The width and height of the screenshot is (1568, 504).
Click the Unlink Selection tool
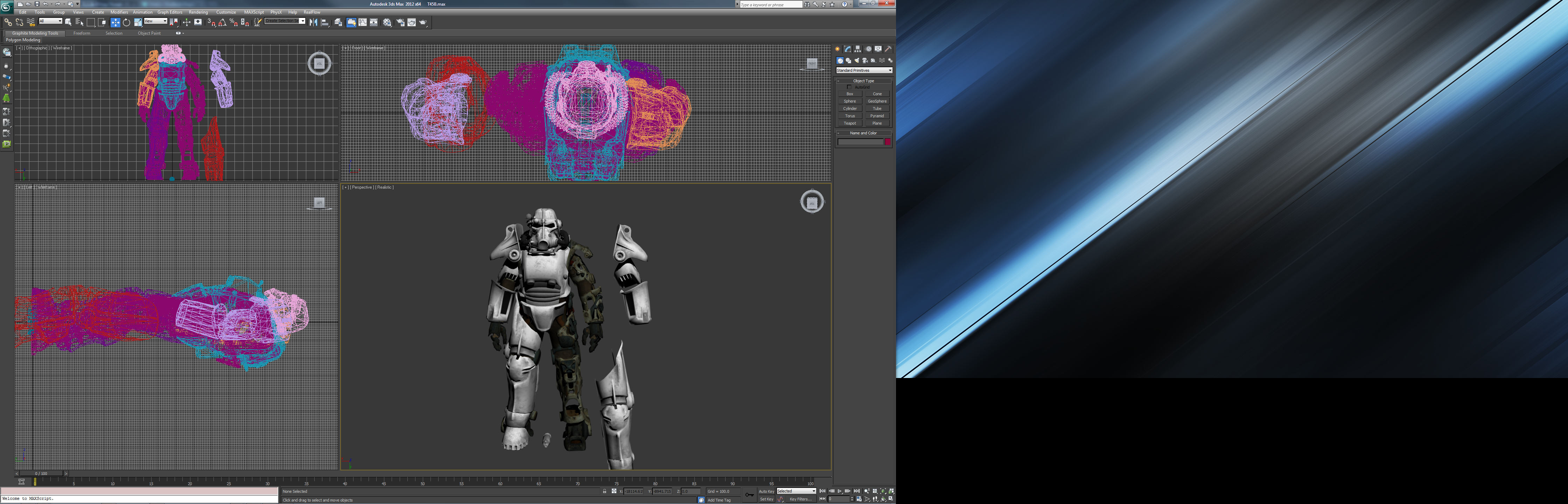[20, 22]
